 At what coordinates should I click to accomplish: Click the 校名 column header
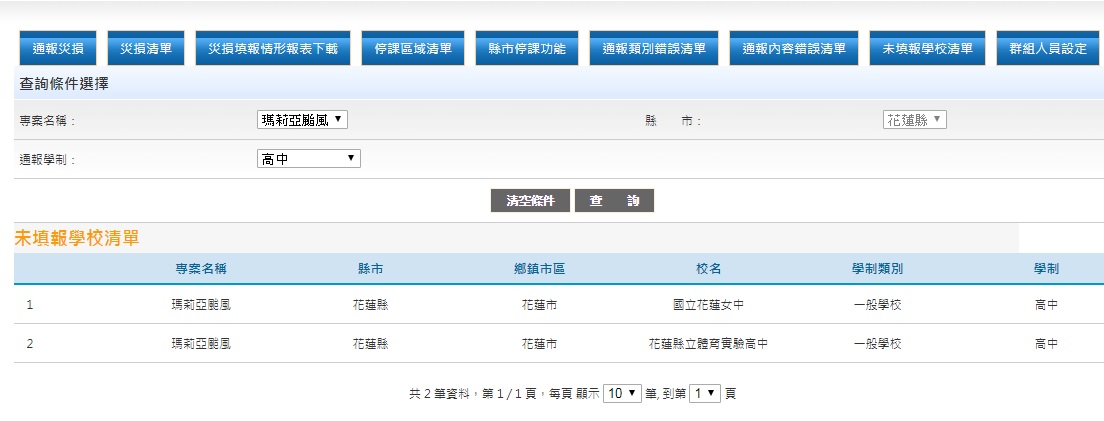coord(708,269)
